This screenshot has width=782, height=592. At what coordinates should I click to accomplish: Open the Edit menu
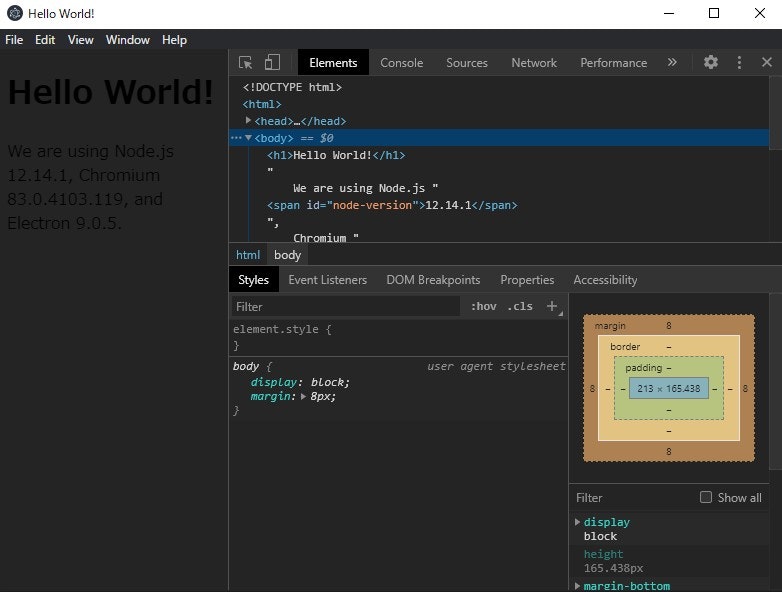click(x=45, y=40)
